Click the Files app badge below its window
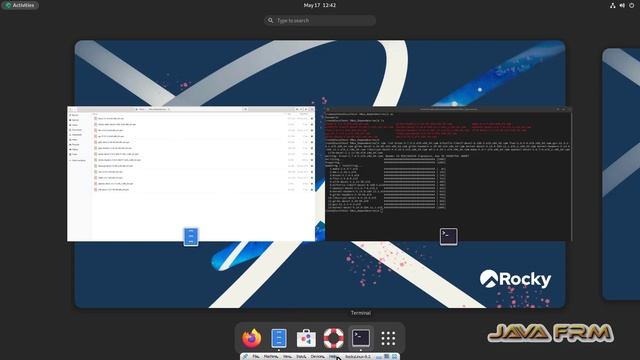Image resolution: width=640 pixels, height=360 pixels. click(x=191, y=237)
